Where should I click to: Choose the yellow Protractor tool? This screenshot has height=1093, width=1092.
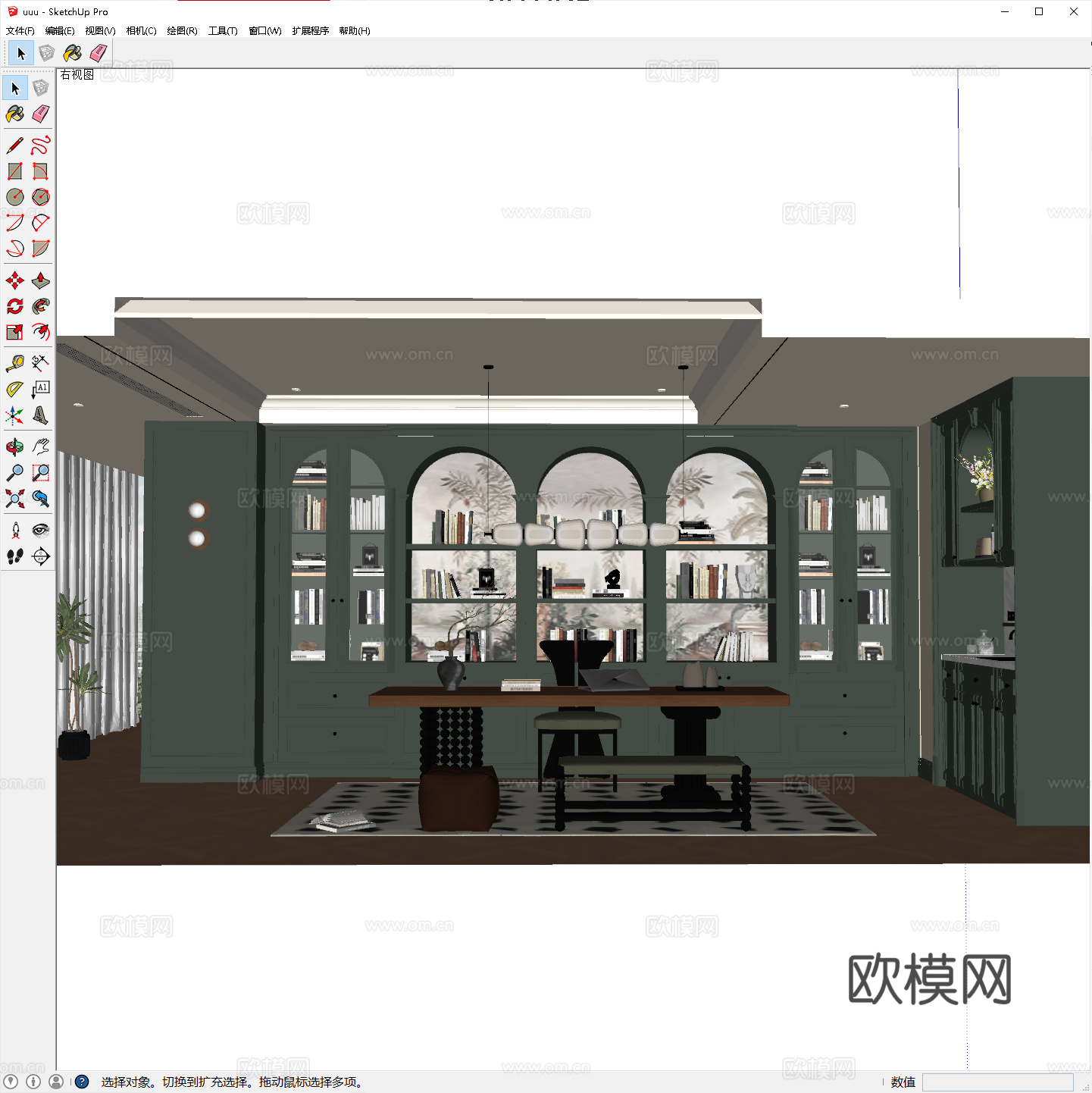15,390
